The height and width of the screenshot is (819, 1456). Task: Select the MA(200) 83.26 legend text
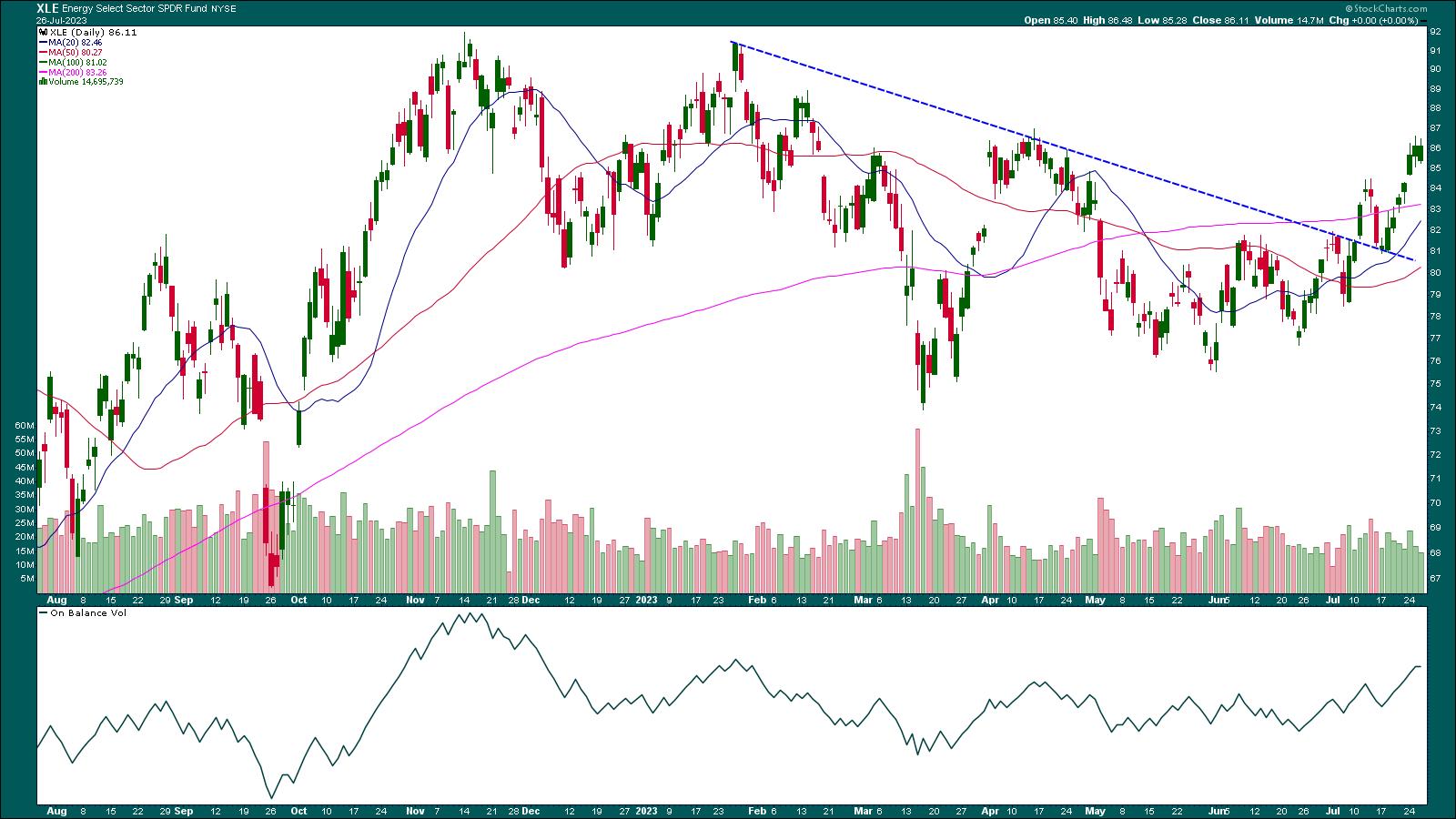coord(77,72)
